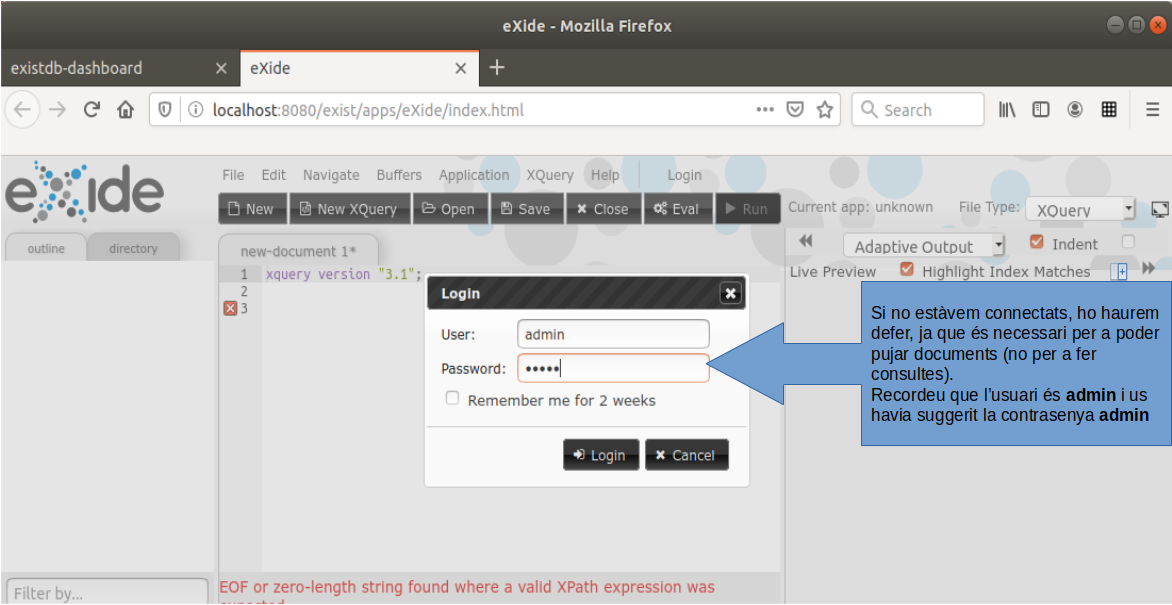Click the Filter by input field

(x=107, y=592)
